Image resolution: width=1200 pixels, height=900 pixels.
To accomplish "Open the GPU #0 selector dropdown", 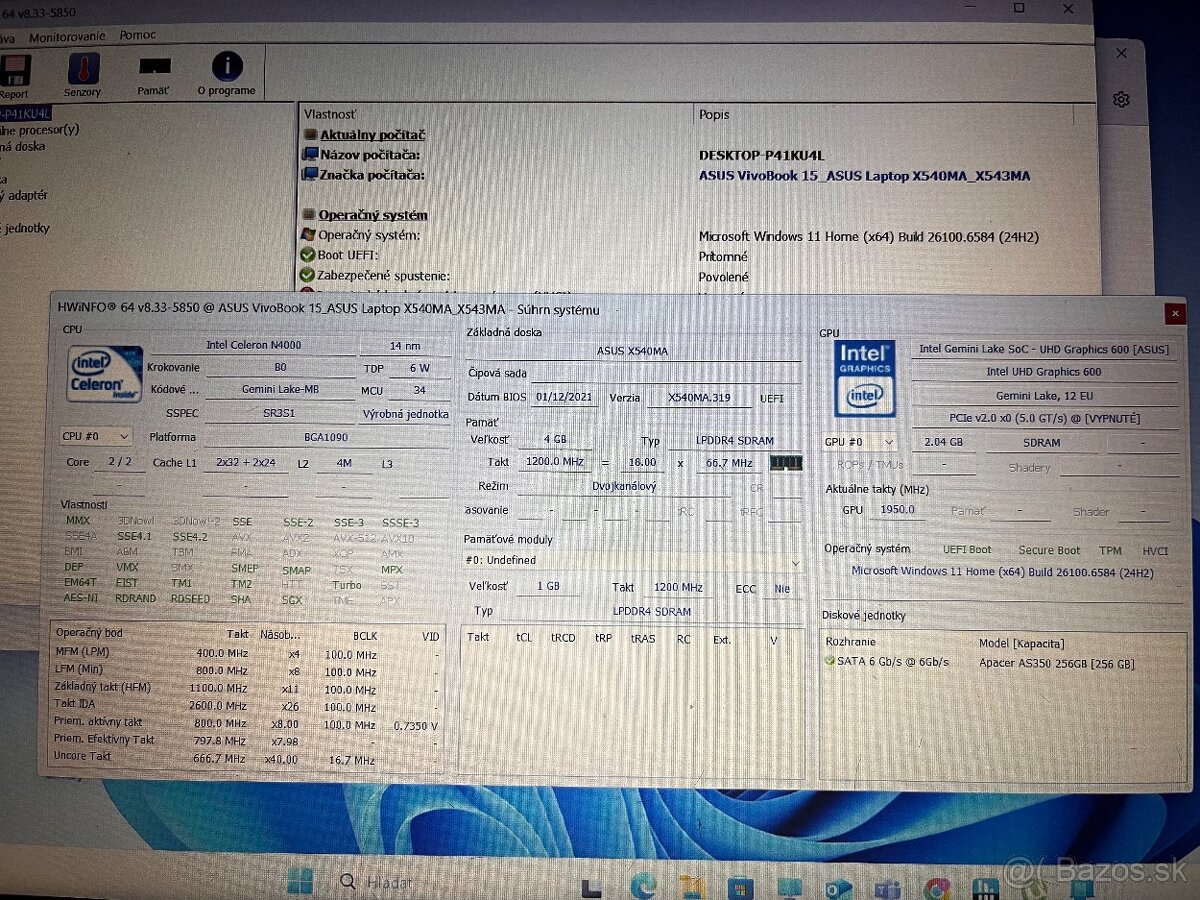I will coord(859,442).
